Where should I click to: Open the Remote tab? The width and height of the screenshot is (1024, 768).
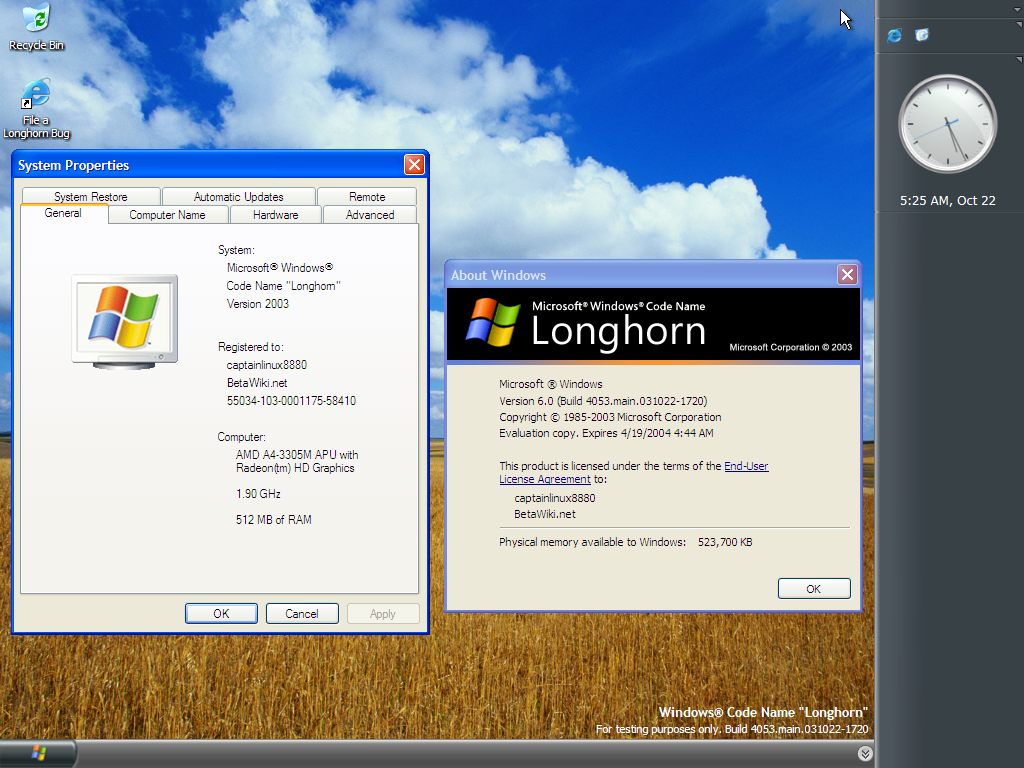pos(367,197)
